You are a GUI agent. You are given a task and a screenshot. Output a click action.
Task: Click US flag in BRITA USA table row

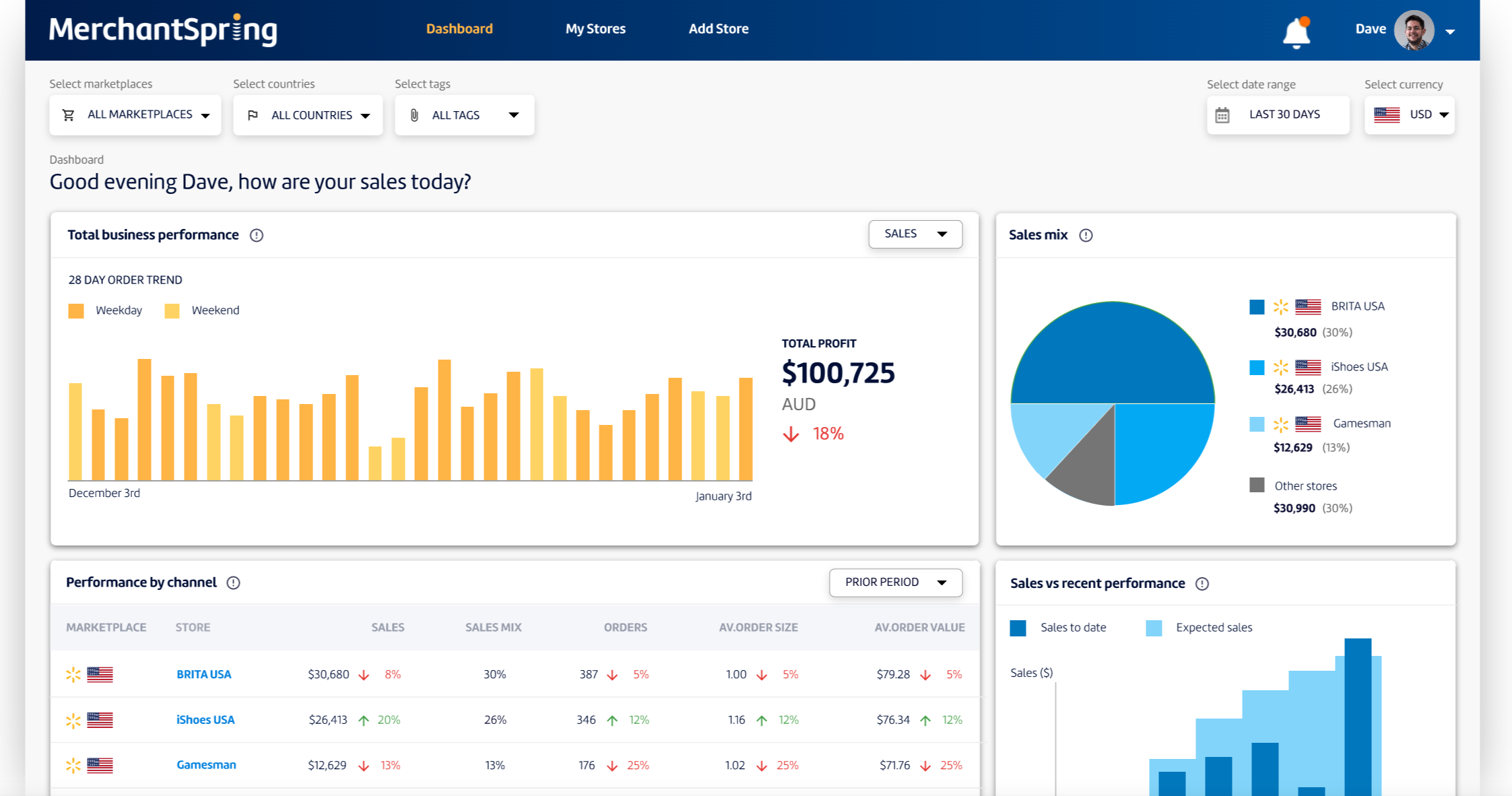[100, 674]
